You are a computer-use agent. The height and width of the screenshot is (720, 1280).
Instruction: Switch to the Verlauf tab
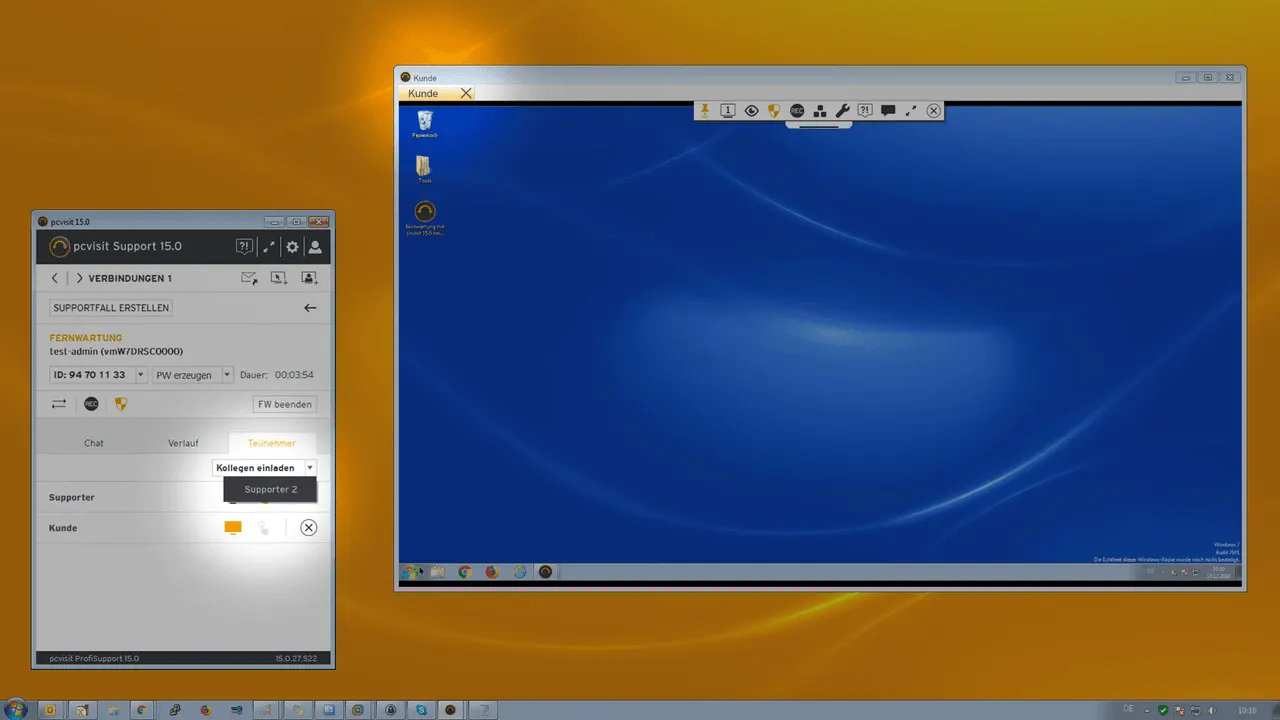tap(183, 443)
